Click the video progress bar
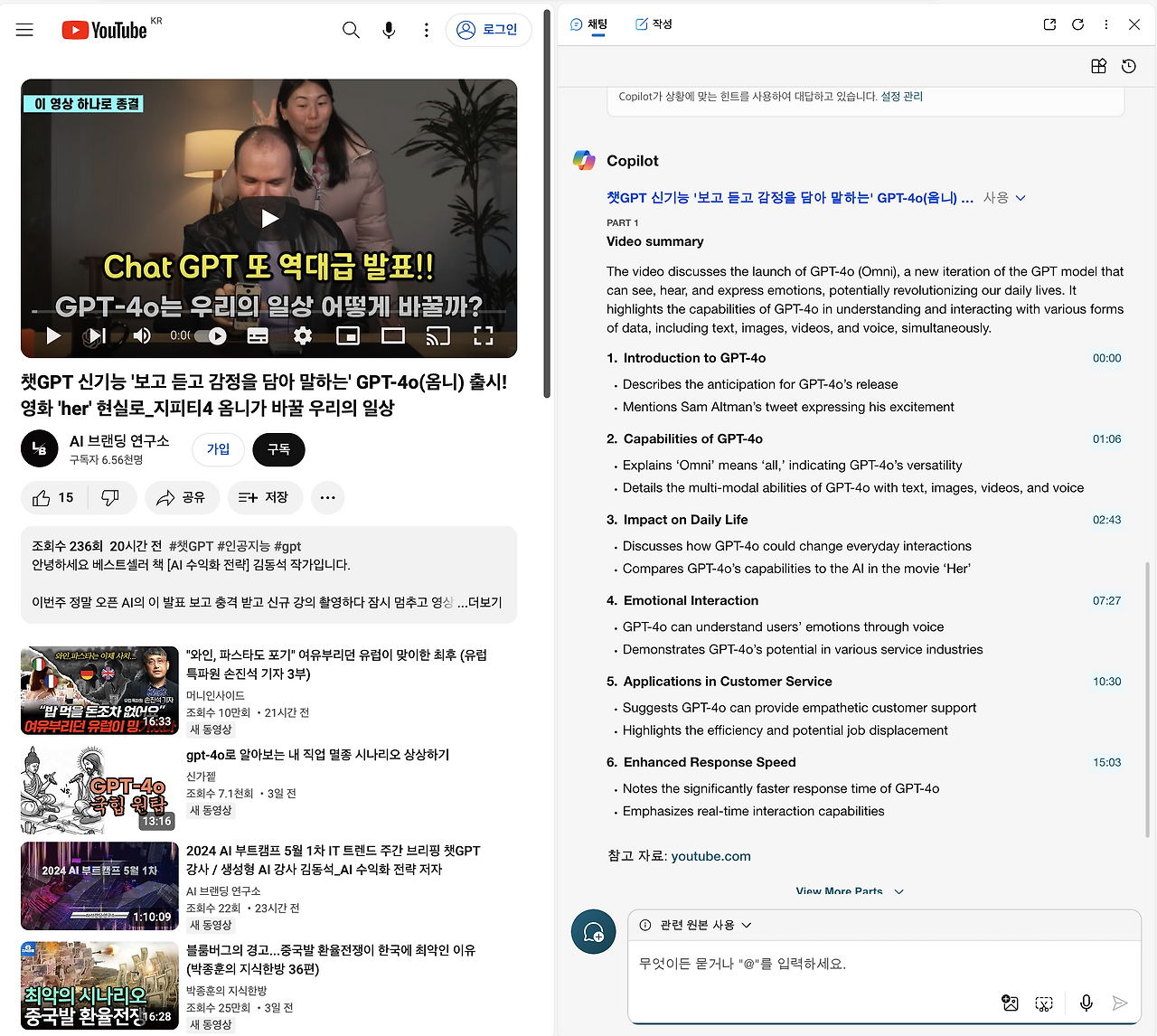Image resolution: width=1157 pixels, height=1036 pixels. coord(269,311)
